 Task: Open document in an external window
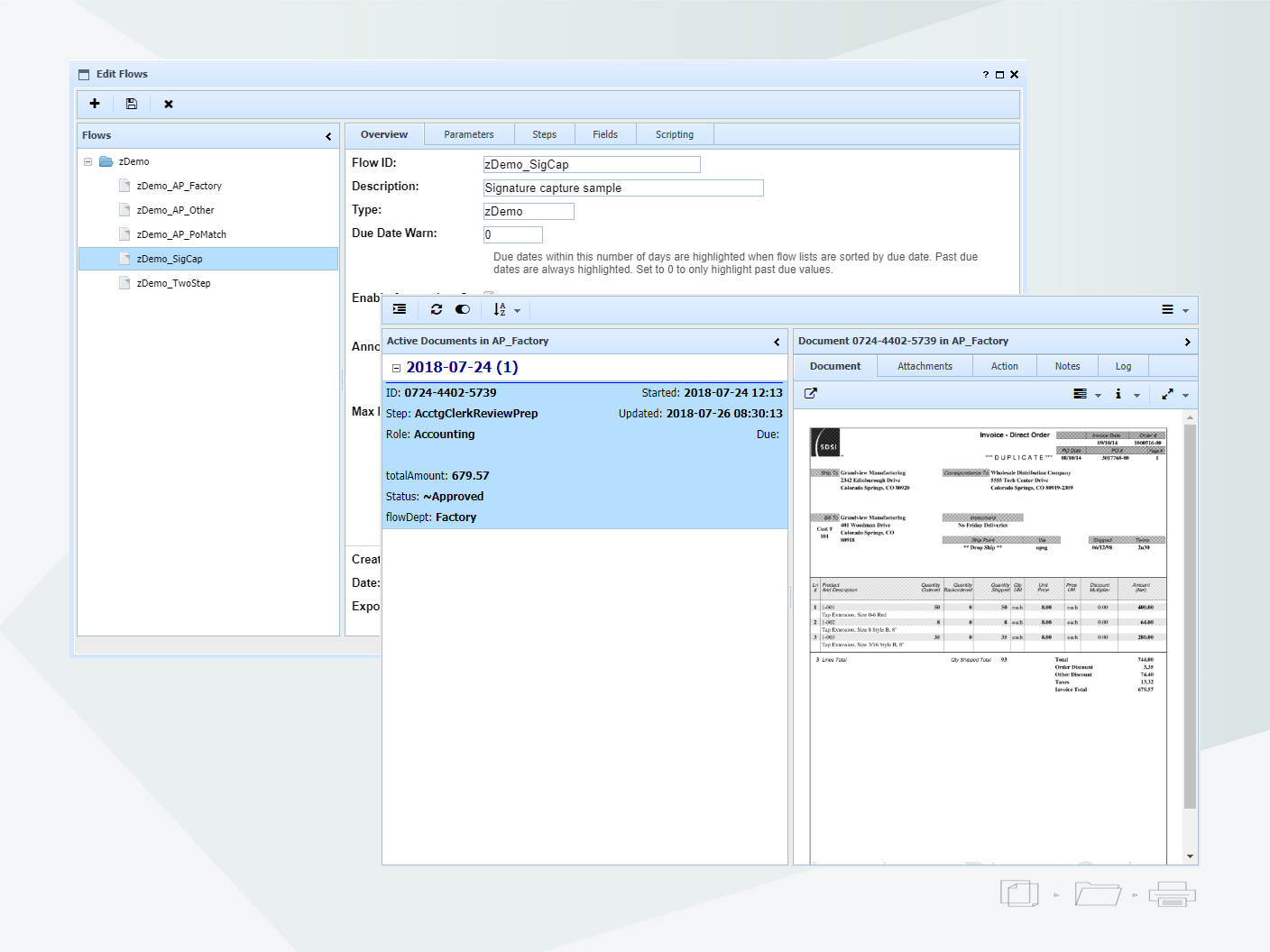pos(810,393)
